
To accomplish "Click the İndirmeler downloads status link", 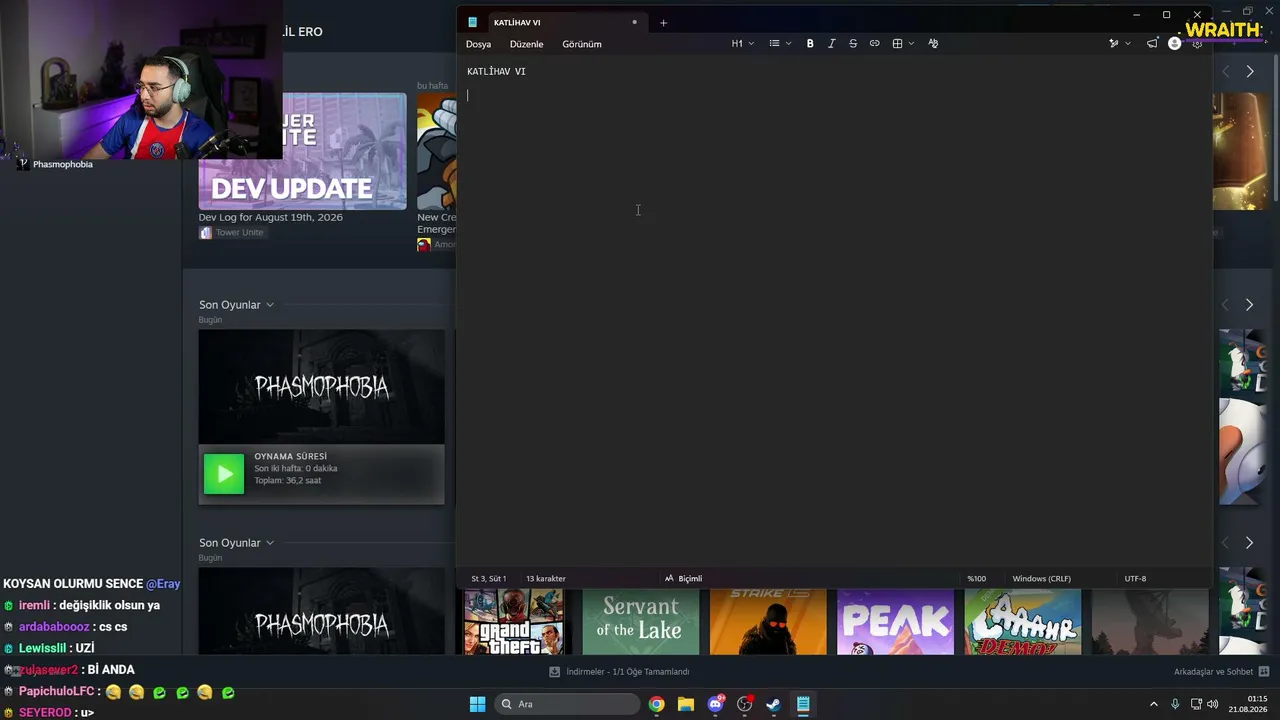I will [x=628, y=672].
